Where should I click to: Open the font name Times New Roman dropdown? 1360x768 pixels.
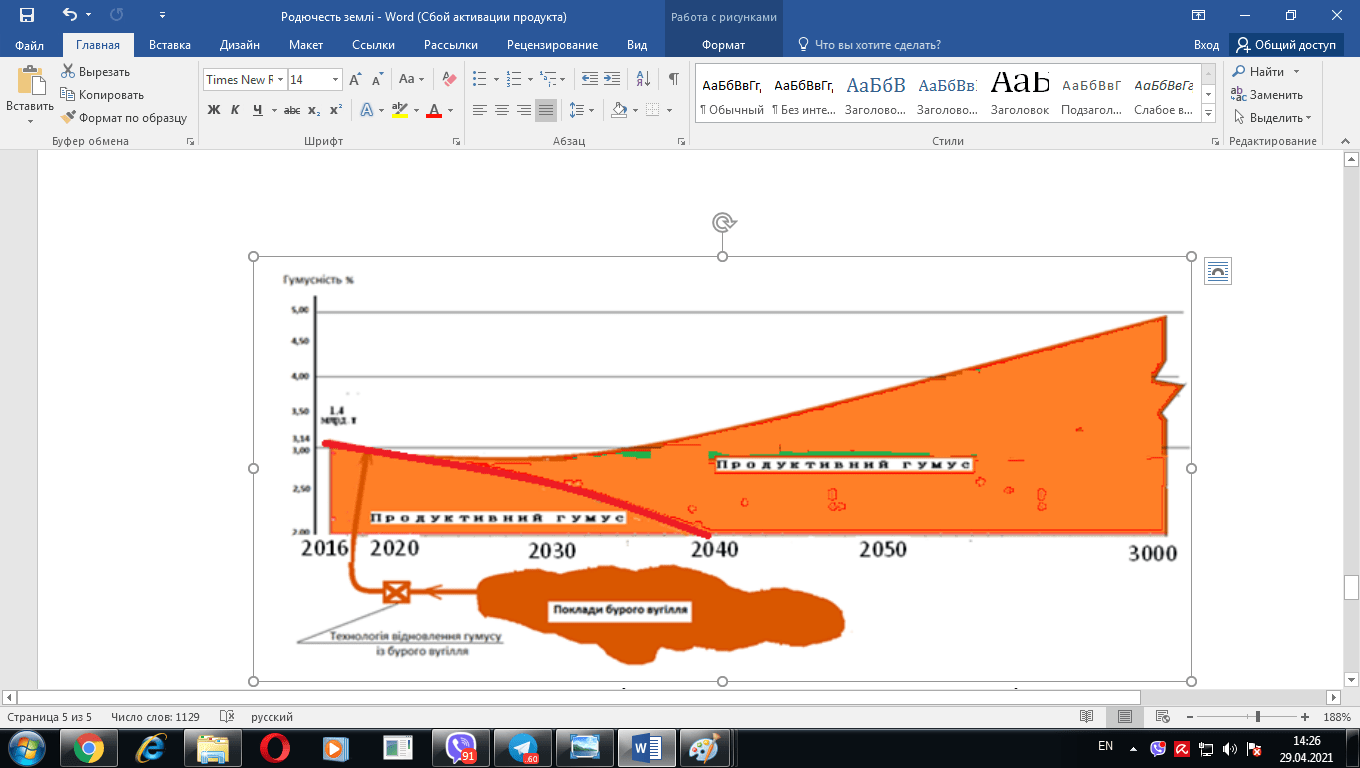coord(281,80)
